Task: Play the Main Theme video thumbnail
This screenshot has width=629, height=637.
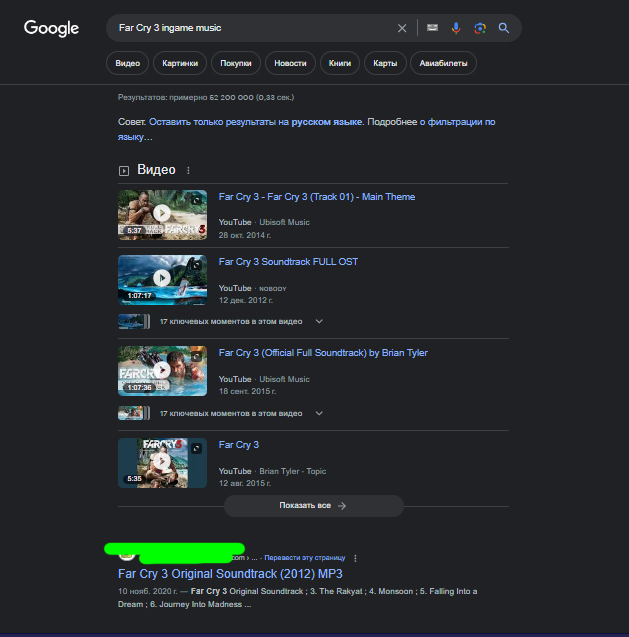Action: [x=162, y=214]
